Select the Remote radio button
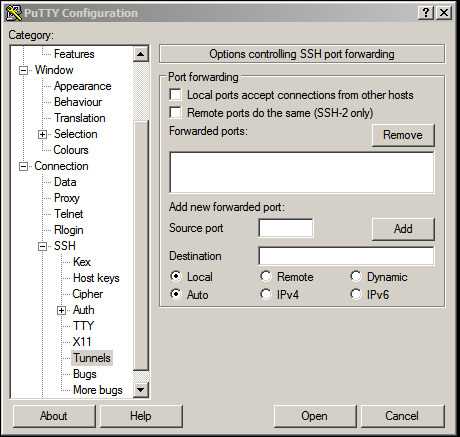This screenshot has width=460, height=437. 266,276
